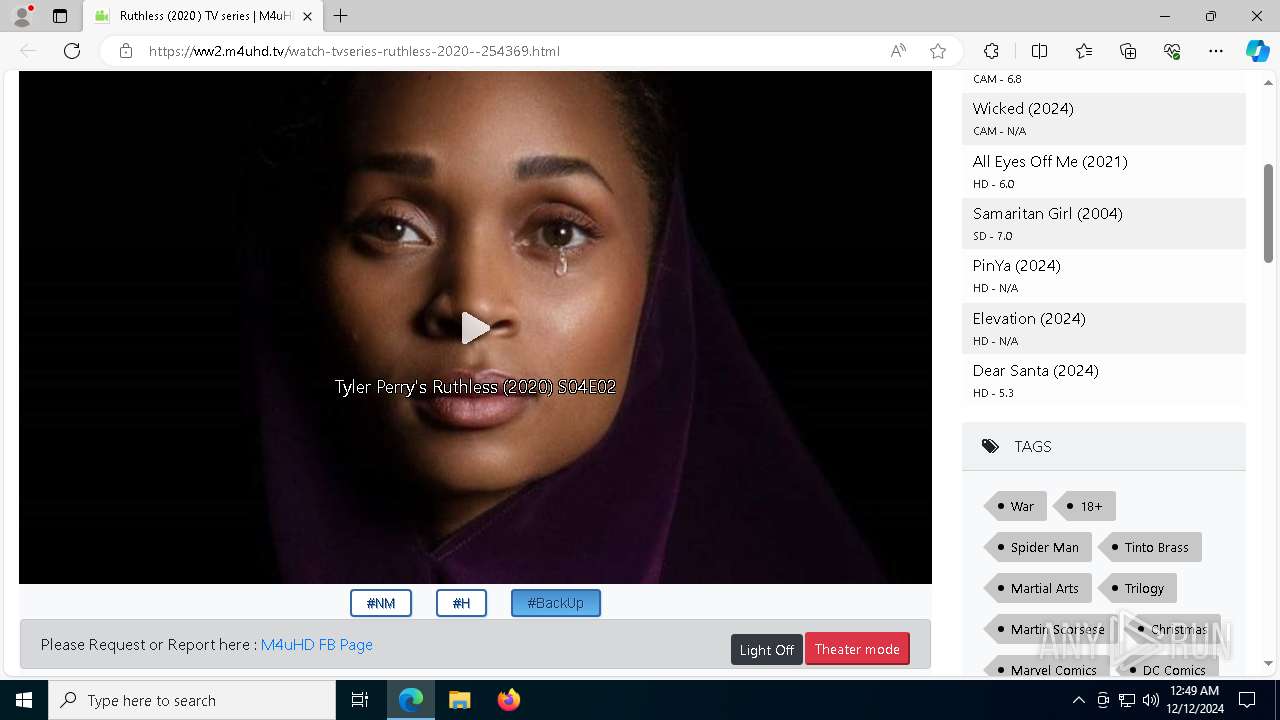Open the Windows Start menu
The width and height of the screenshot is (1280, 720).
pos(24,700)
